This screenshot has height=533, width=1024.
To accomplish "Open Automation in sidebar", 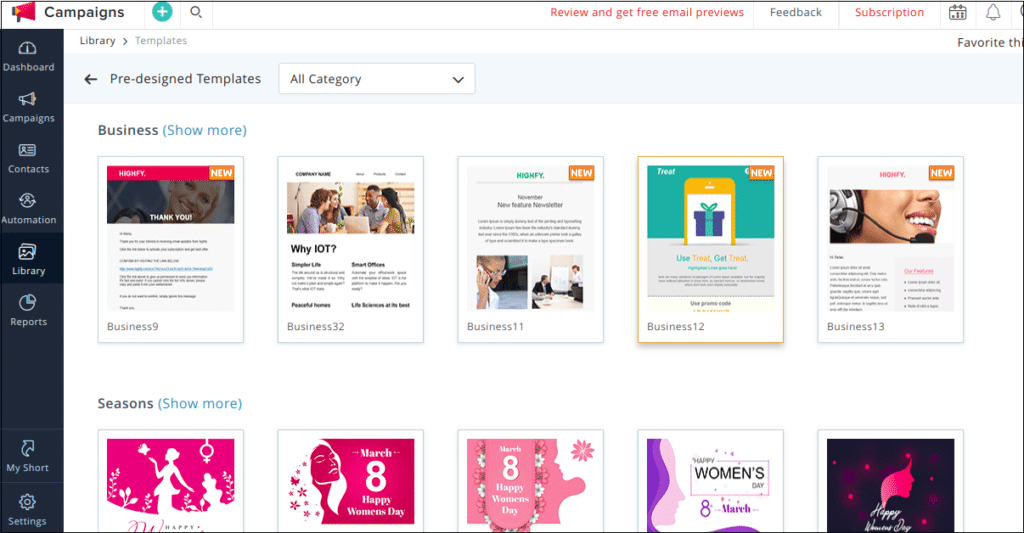I will coord(29,210).
